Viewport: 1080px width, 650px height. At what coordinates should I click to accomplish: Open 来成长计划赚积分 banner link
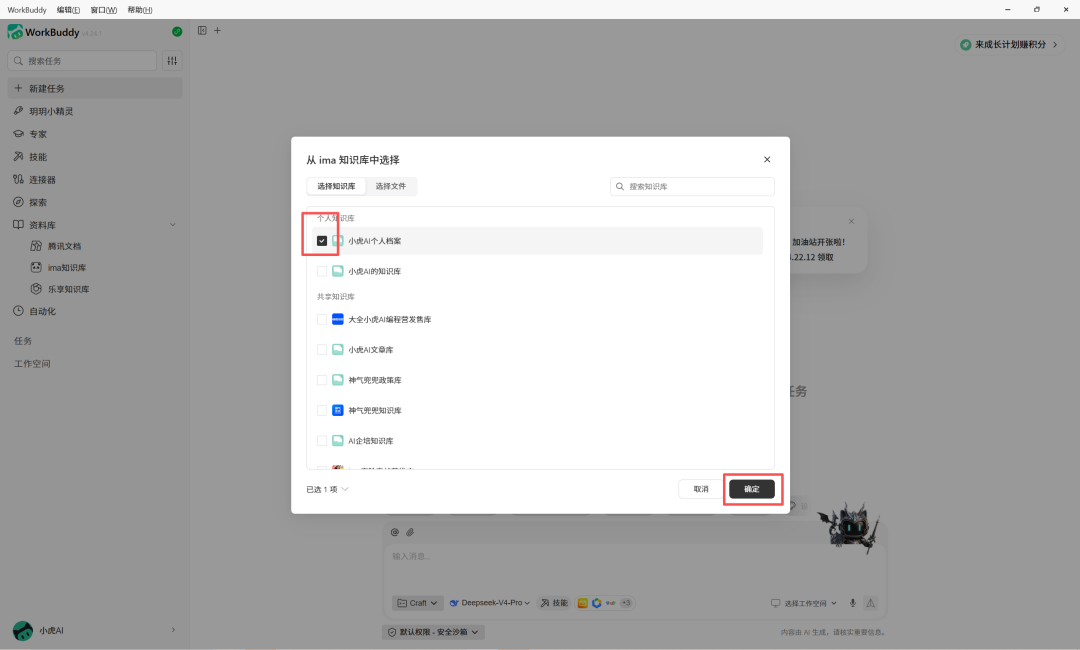coord(1010,44)
